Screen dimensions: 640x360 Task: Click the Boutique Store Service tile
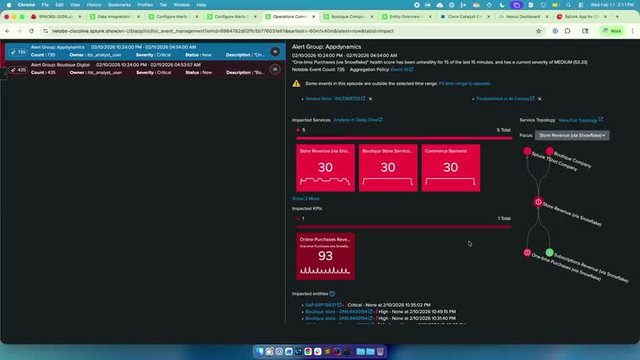388,168
